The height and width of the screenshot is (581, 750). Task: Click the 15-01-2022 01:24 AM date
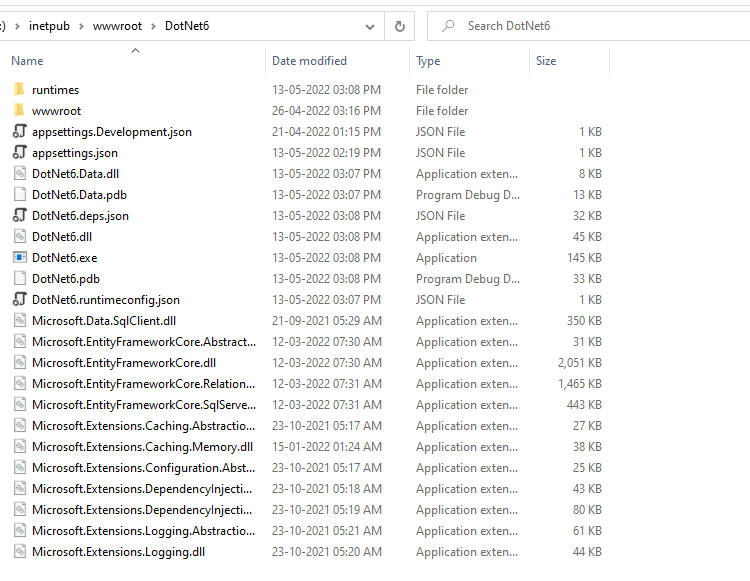click(327, 447)
